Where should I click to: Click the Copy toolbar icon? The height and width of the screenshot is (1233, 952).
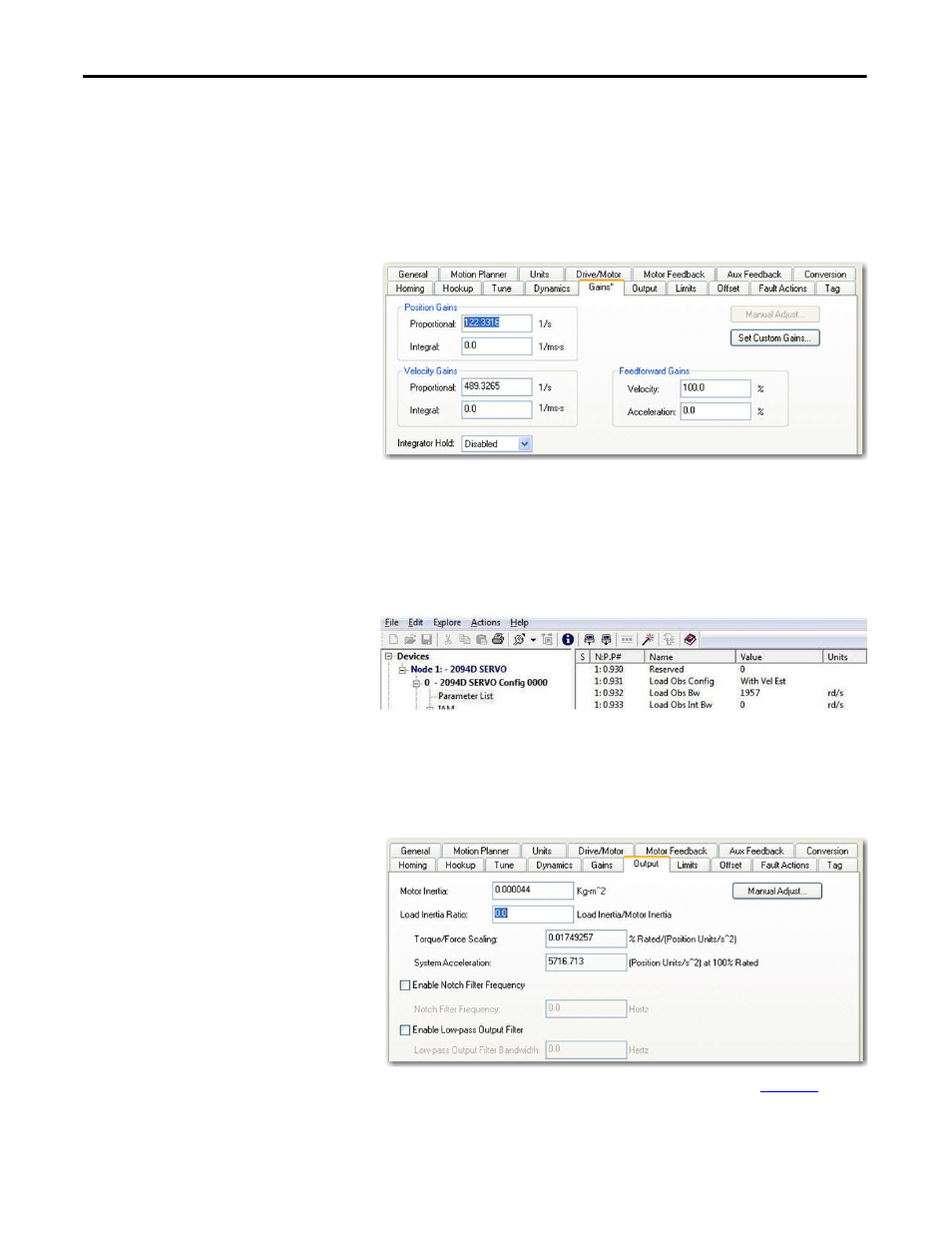click(x=465, y=639)
